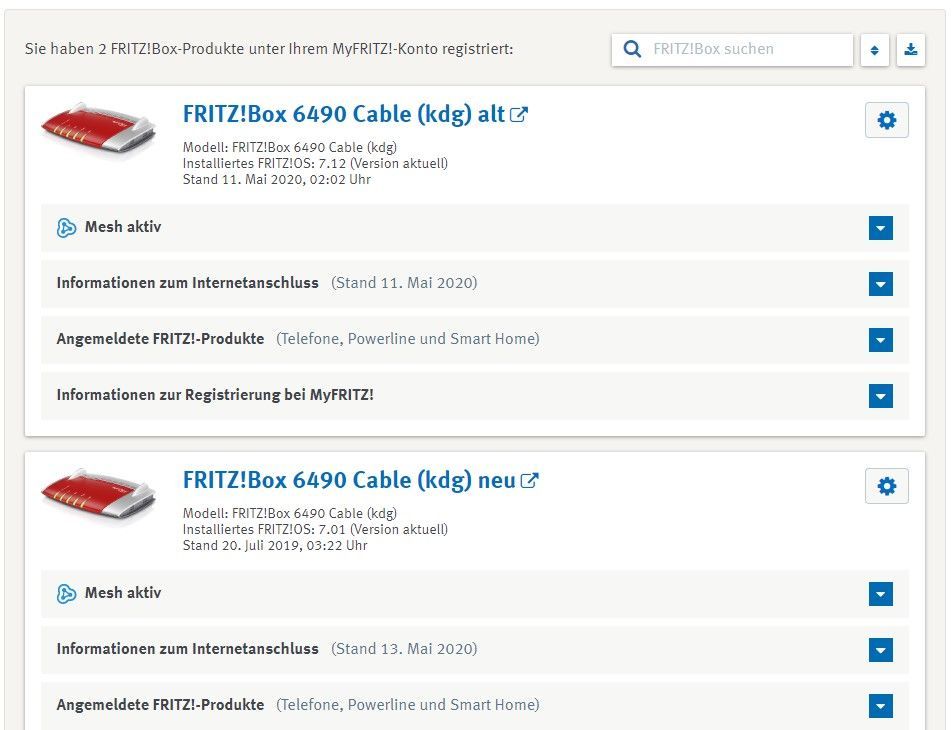Expand Internetanschluss info dated 11. Mai 2020
This screenshot has height=730, width=952.
[880, 285]
